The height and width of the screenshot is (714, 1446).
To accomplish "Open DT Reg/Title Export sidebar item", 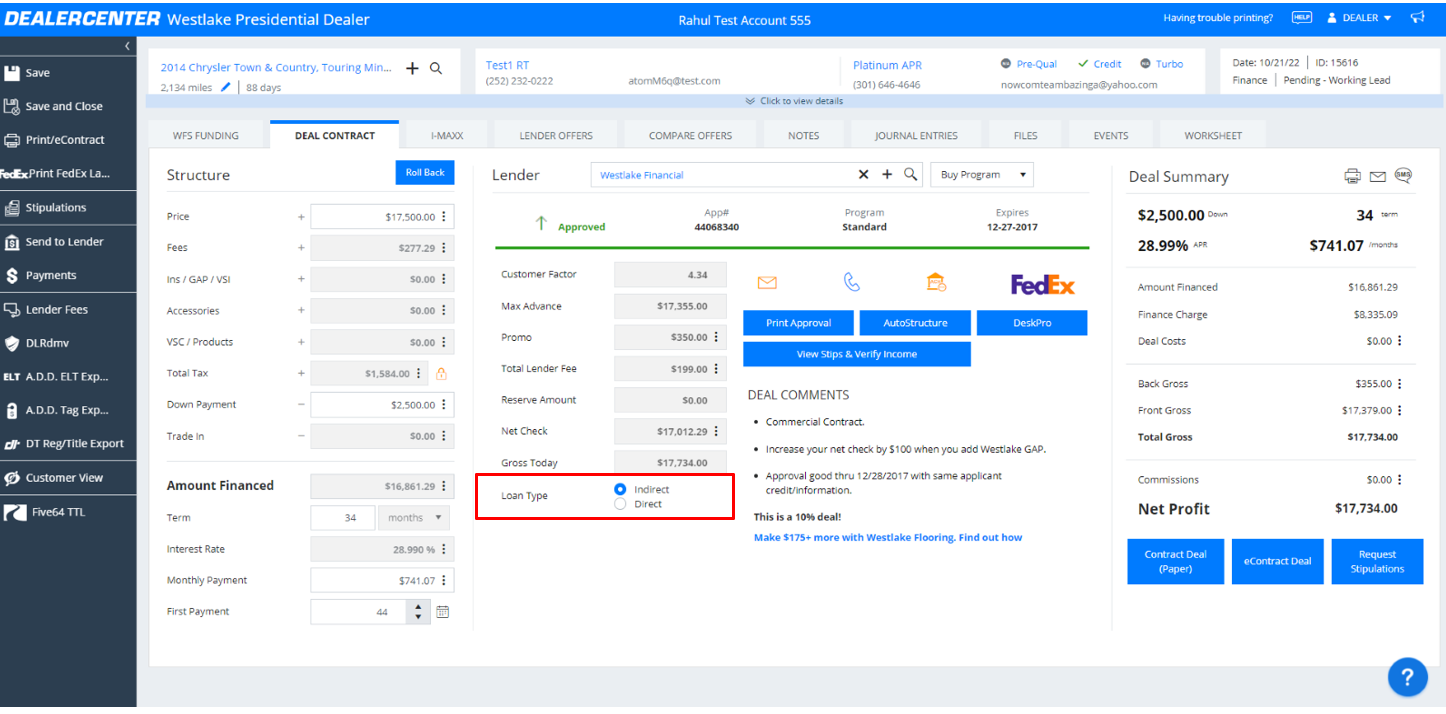I will [67, 444].
